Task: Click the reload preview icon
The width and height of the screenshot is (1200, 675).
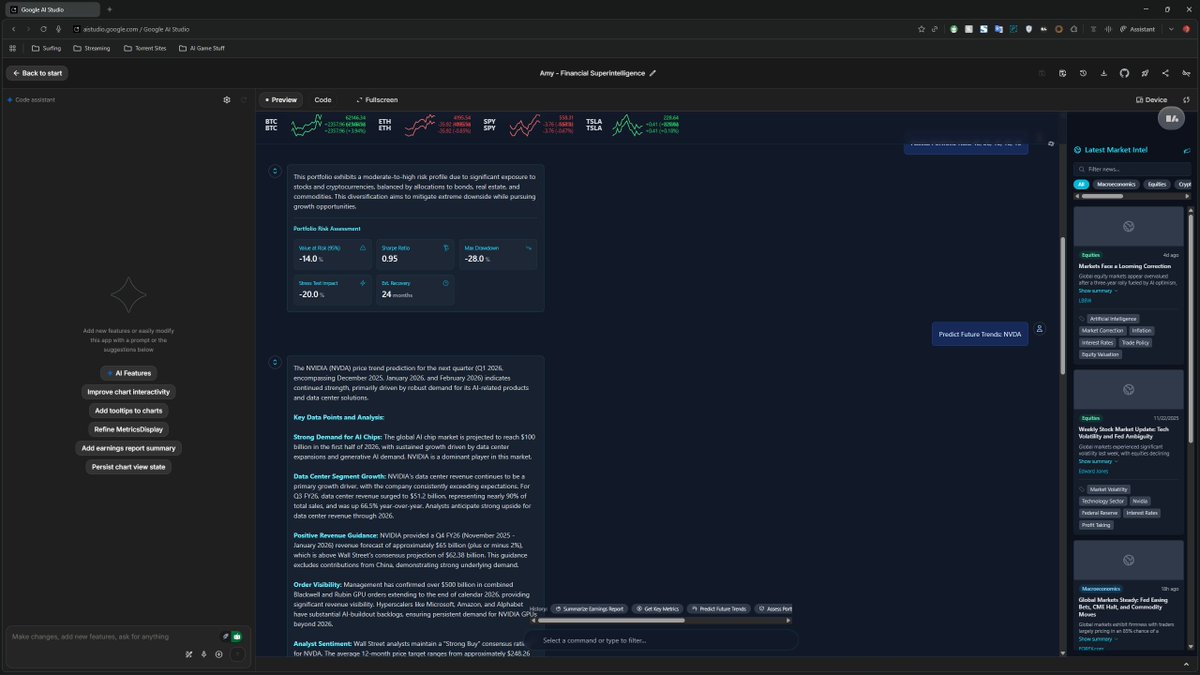Action: (1186, 100)
